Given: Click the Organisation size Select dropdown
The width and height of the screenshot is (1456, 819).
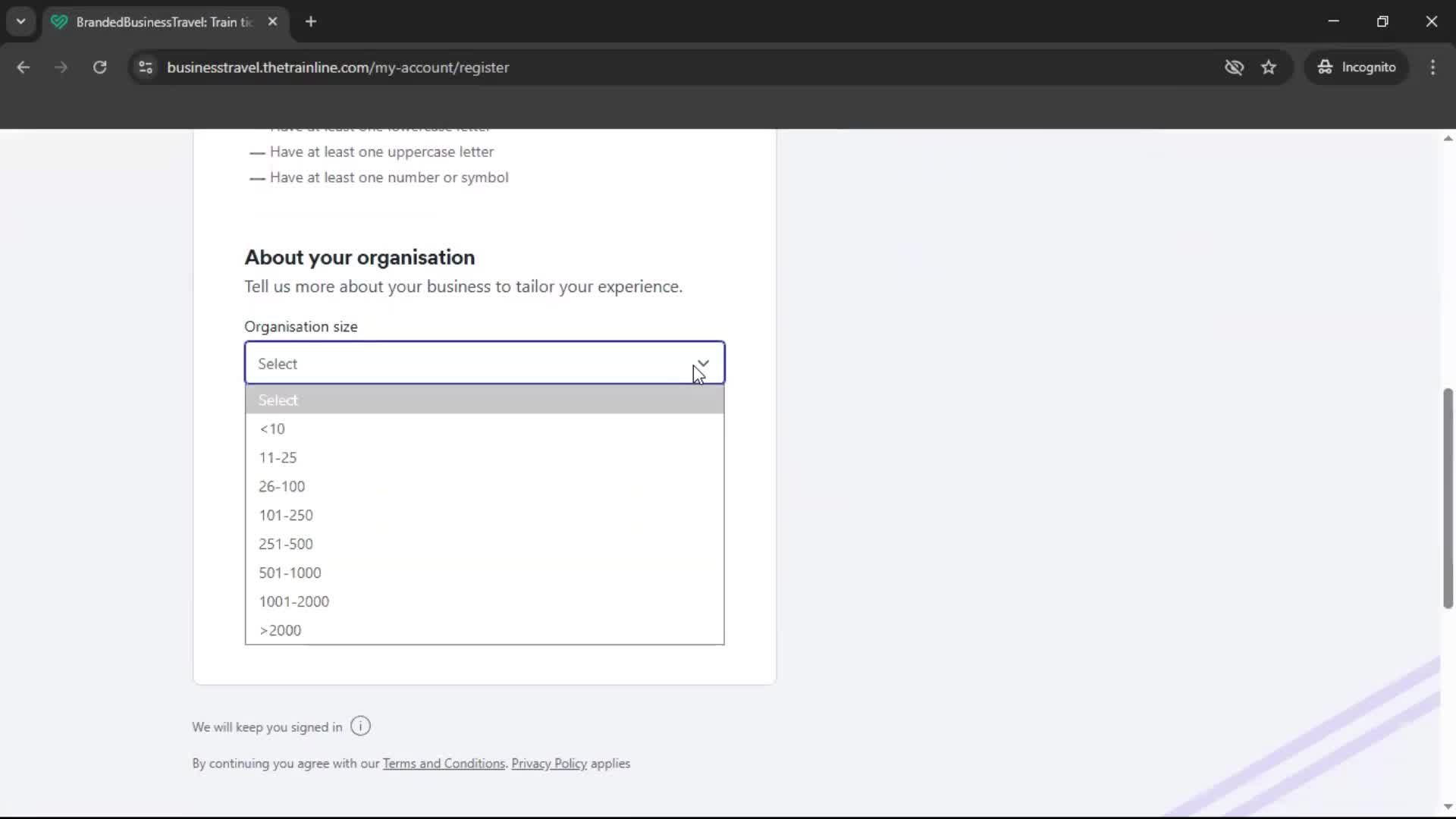Looking at the screenshot, I should pyautogui.click(x=484, y=362).
